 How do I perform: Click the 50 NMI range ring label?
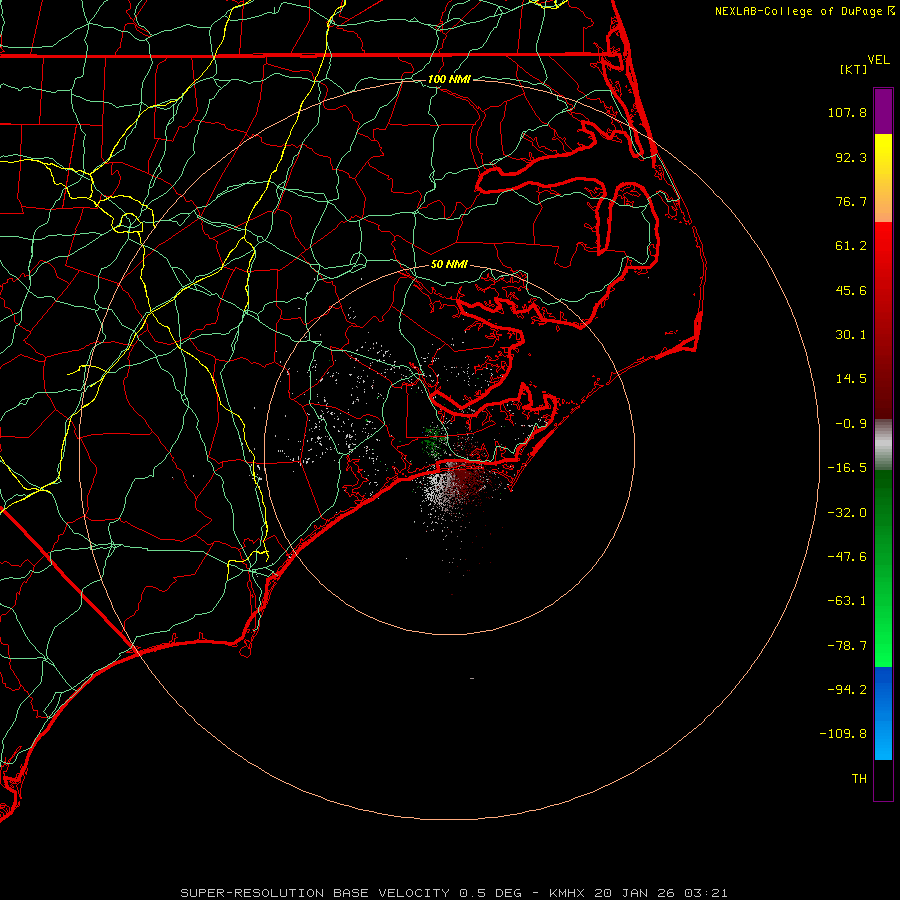[x=449, y=264]
